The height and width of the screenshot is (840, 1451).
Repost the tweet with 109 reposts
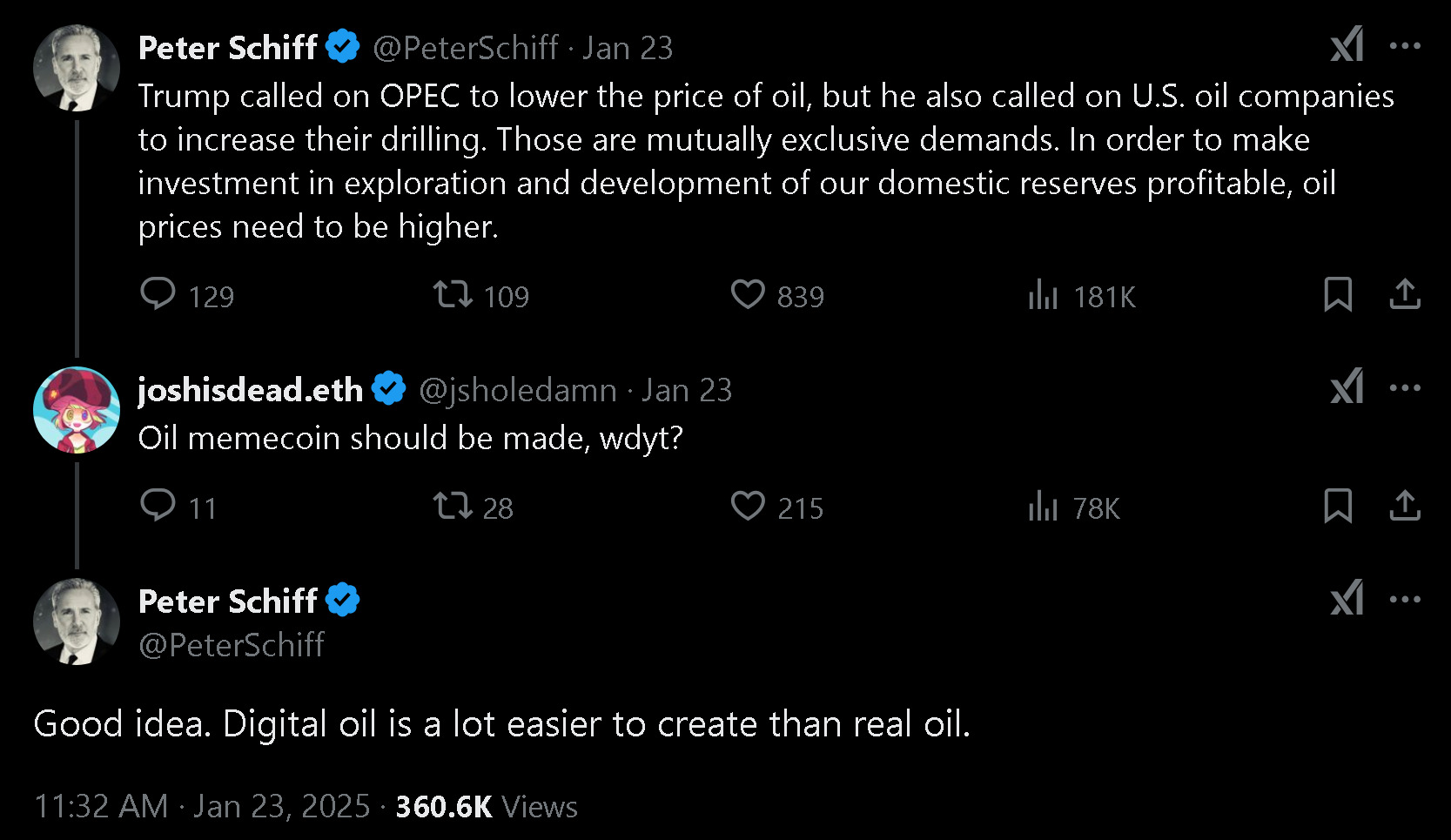pyautogui.click(x=453, y=295)
